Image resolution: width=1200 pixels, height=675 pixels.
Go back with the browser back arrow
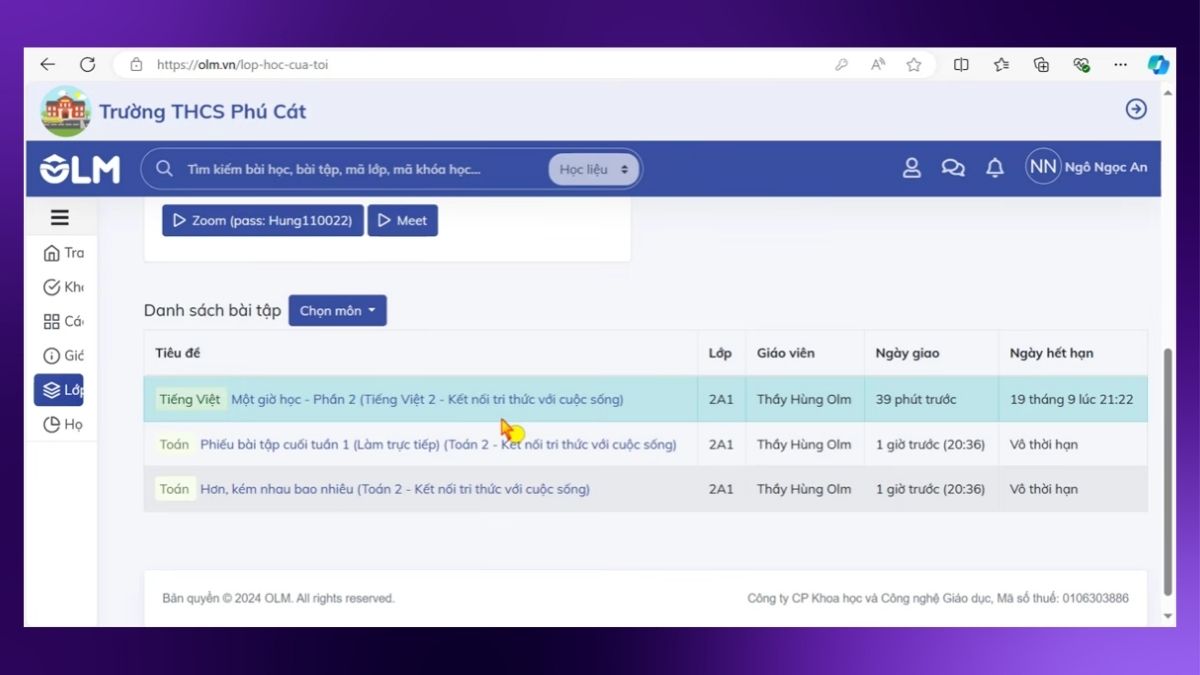pyautogui.click(x=47, y=64)
